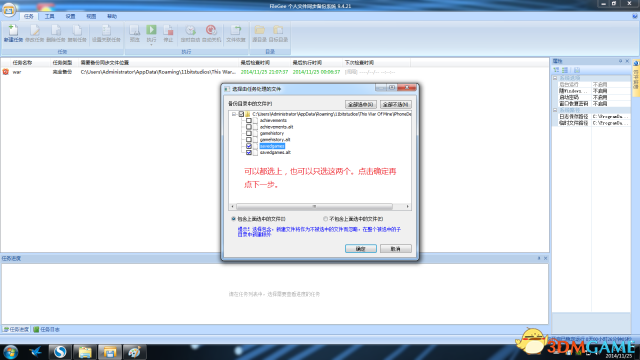This screenshot has height=360, width=640.
Task: Open the dropdown arrow under 执行
Action: (x=151, y=44)
